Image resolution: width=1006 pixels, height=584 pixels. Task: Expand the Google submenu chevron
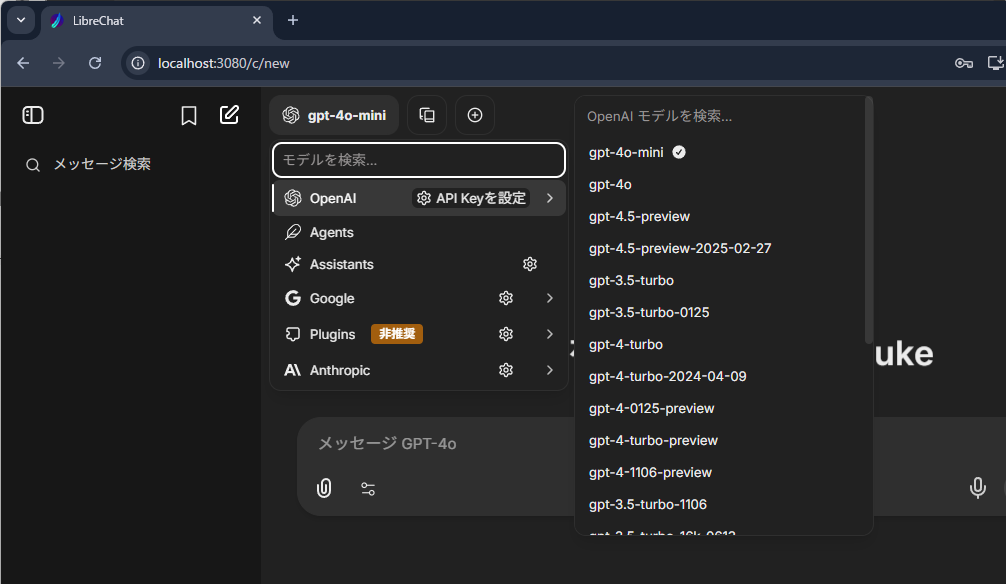coord(550,298)
